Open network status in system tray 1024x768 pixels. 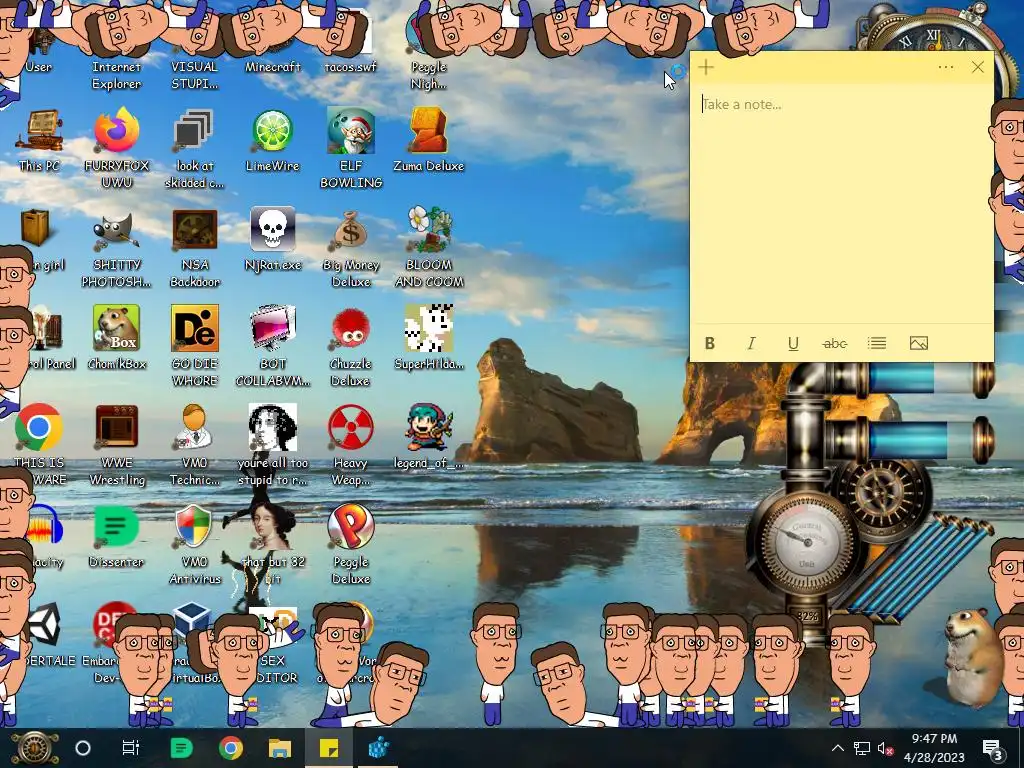[861, 748]
